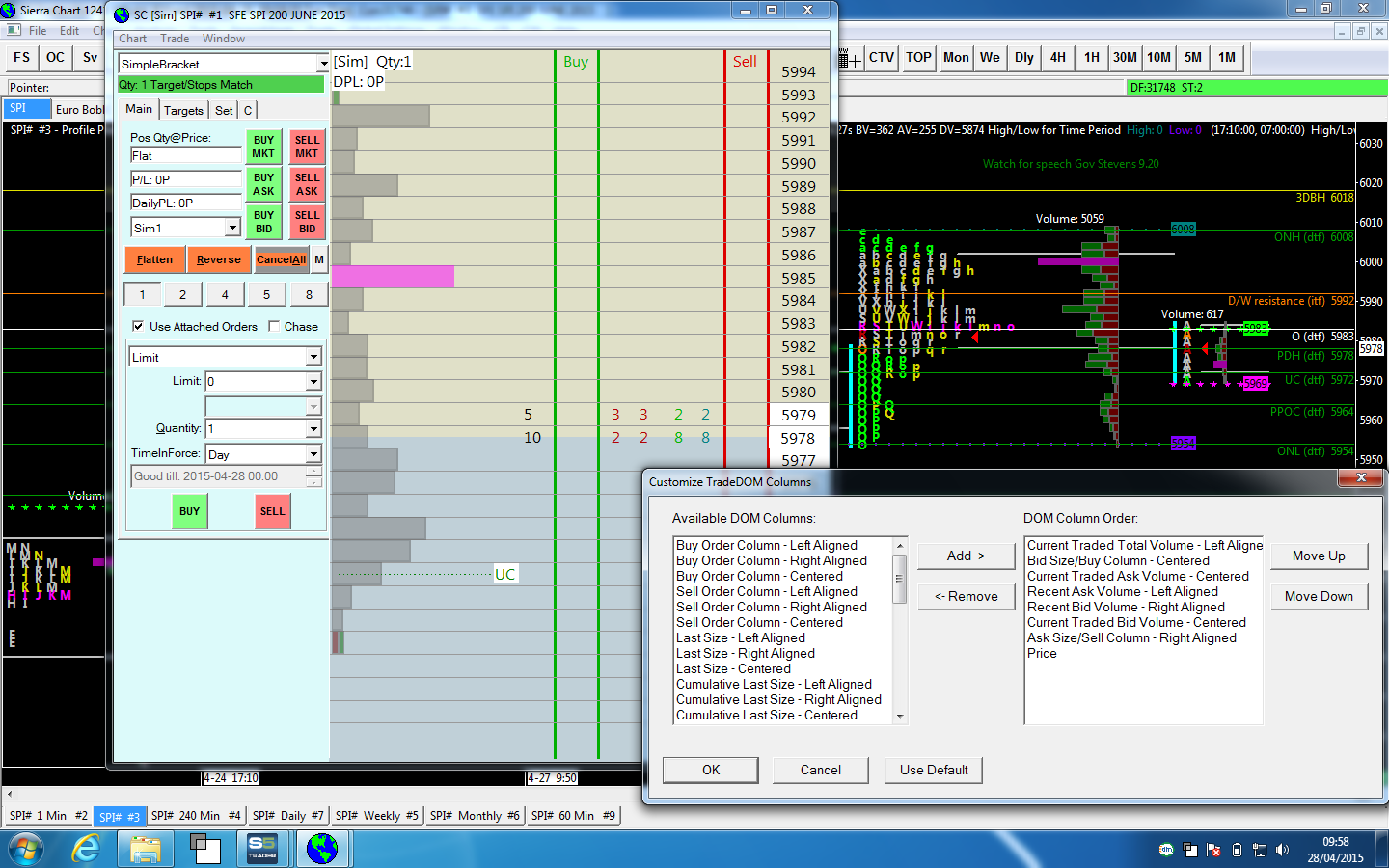The height and width of the screenshot is (868, 1389).
Task: Toggle the Use Attached Orders checkbox
Action: (x=138, y=326)
